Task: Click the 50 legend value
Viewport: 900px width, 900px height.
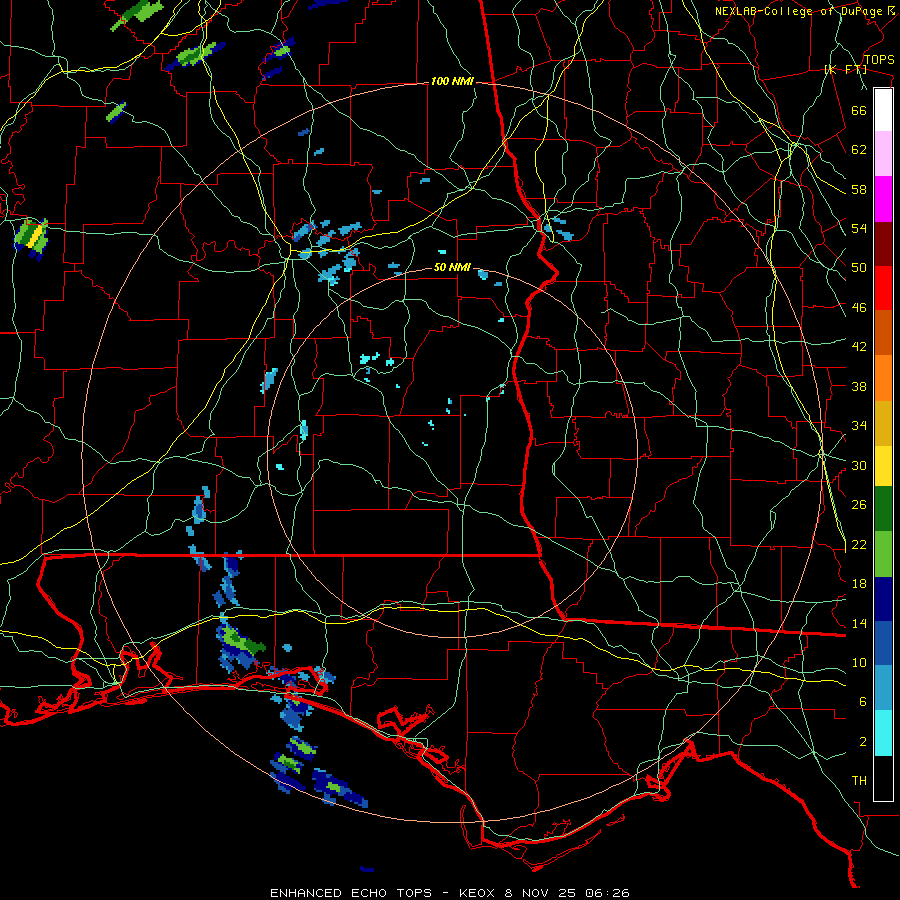Action: pyautogui.click(x=859, y=267)
